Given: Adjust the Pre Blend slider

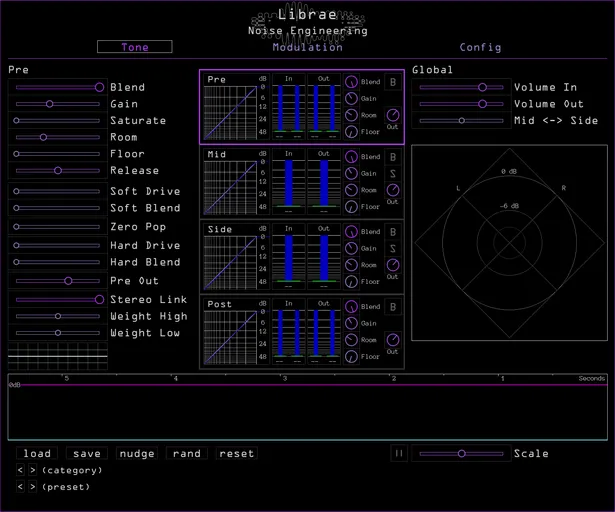Looking at the screenshot, I should point(58,87).
